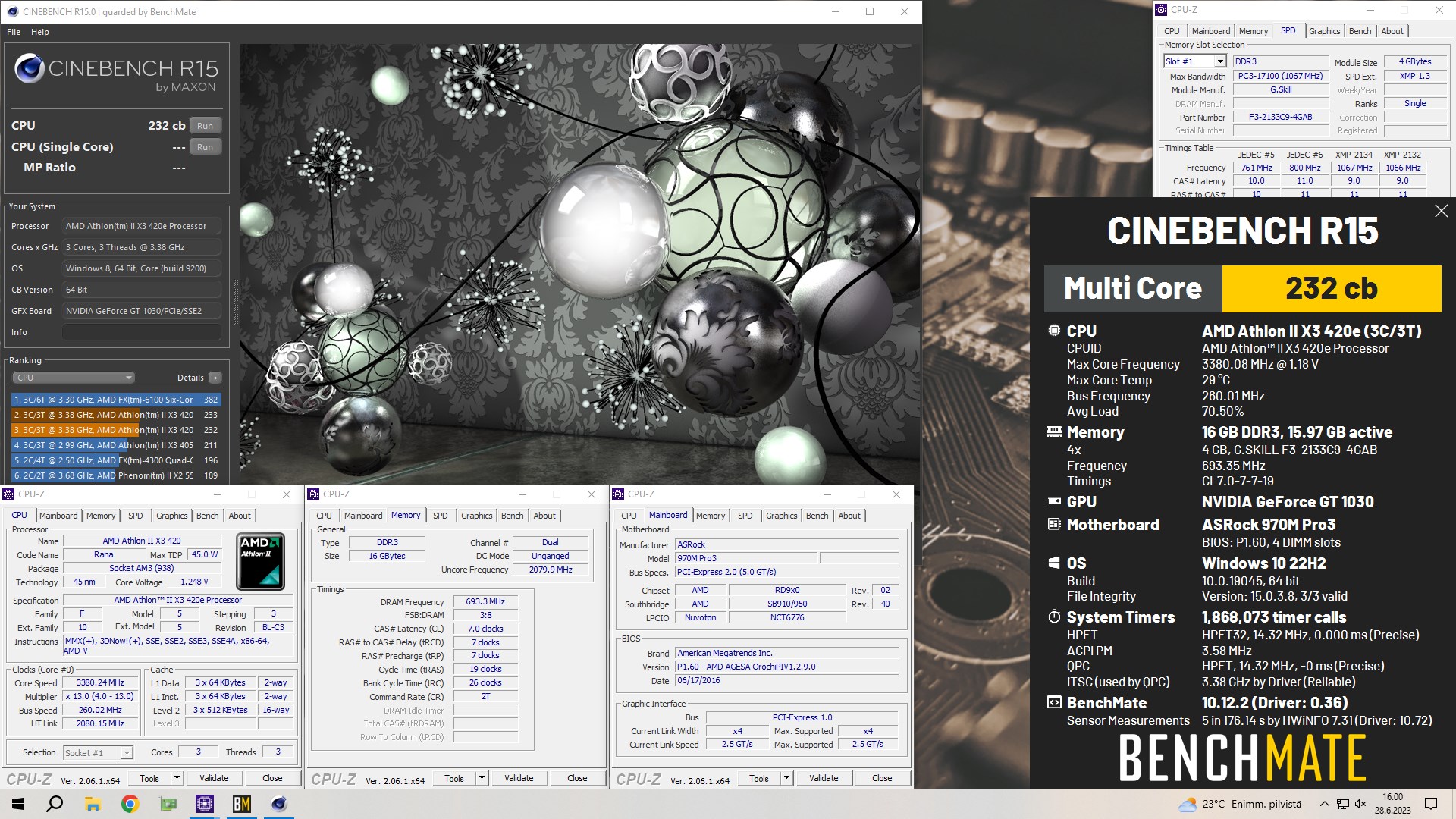This screenshot has height=819, width=1456.
Task: Open taskbar Search
Action: 55,804
